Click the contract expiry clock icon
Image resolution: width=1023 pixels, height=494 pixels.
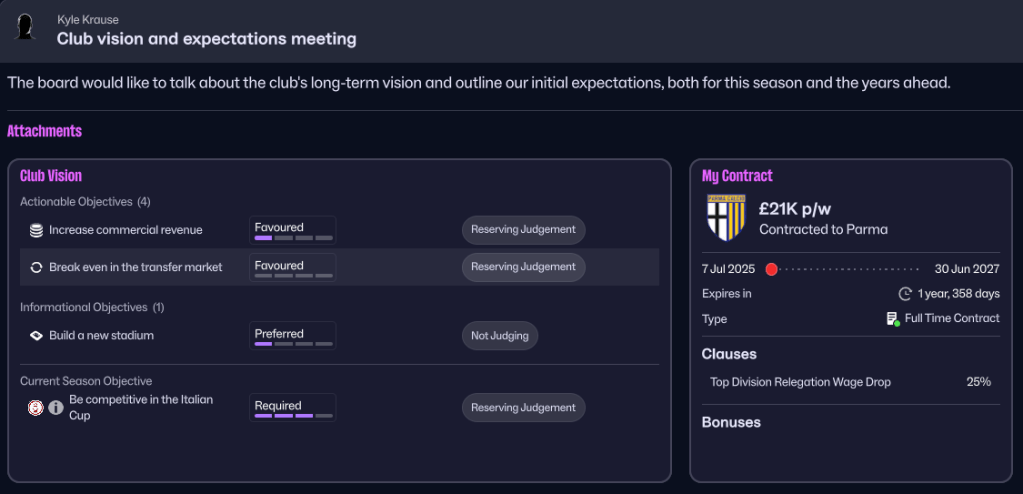[x=905, y=294]
